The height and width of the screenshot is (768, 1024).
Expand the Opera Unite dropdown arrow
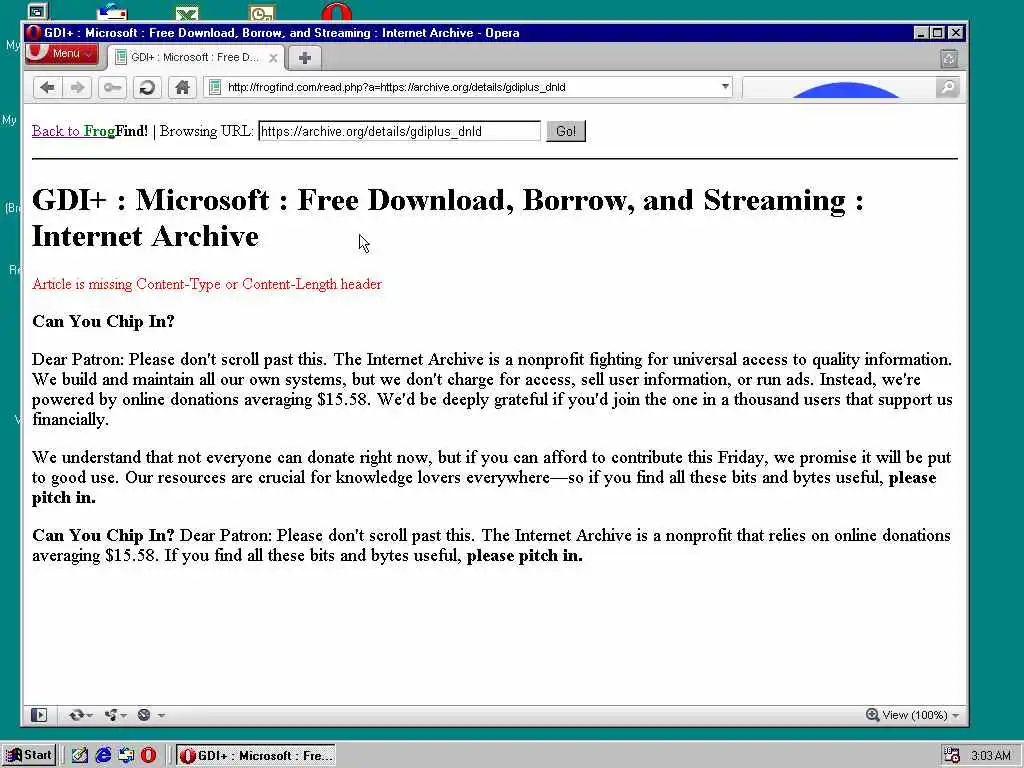click(x=123, y=716)
